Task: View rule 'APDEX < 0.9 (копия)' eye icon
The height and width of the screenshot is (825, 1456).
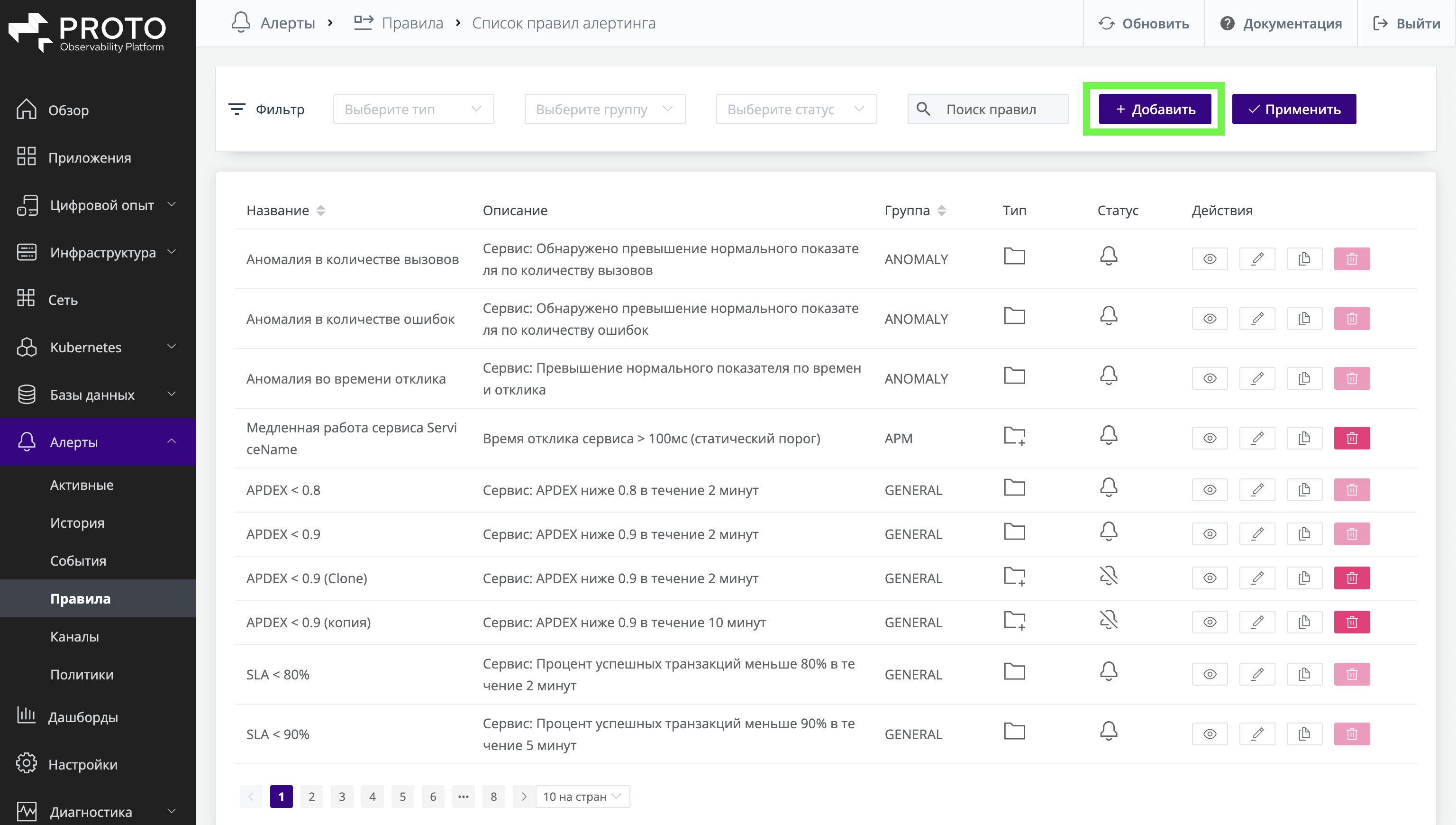Action: (1210, 622)
